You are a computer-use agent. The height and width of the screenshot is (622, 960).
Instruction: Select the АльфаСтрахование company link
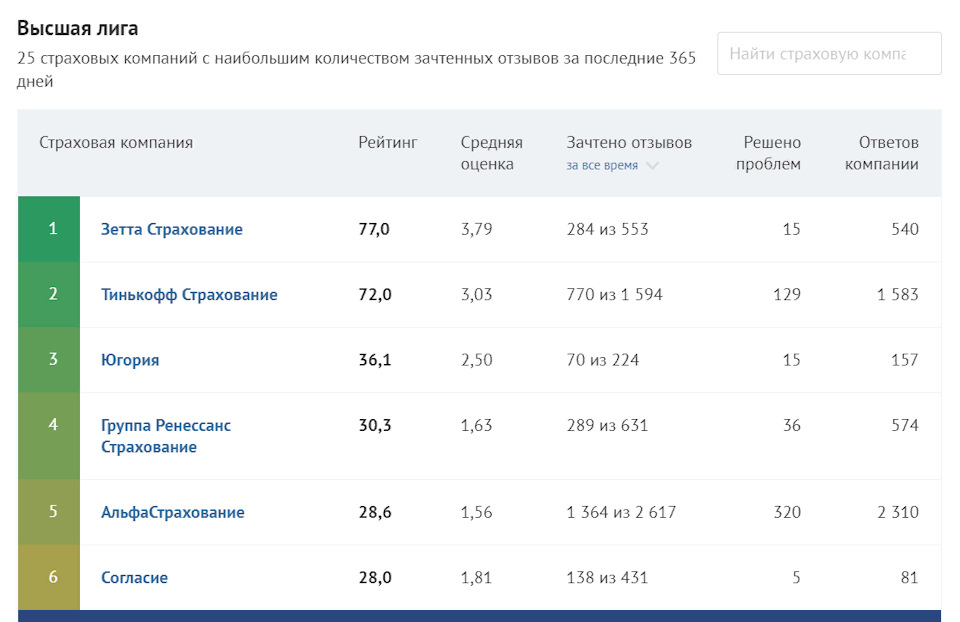[173, 512]
